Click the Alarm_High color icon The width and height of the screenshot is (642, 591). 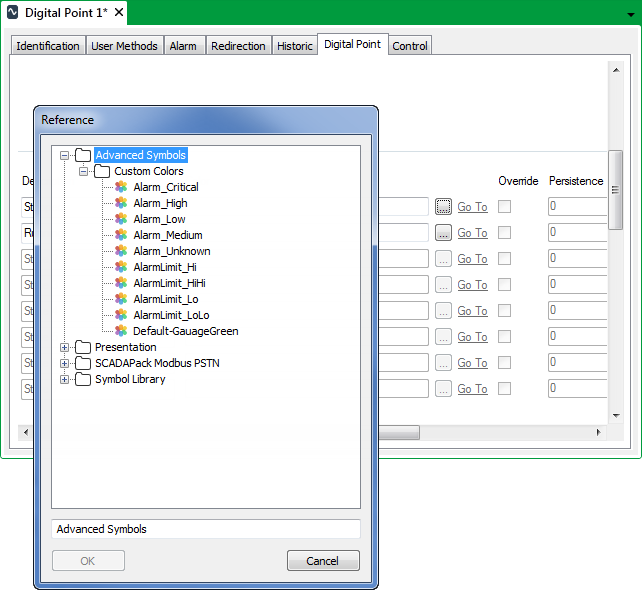tap(121, 203)
